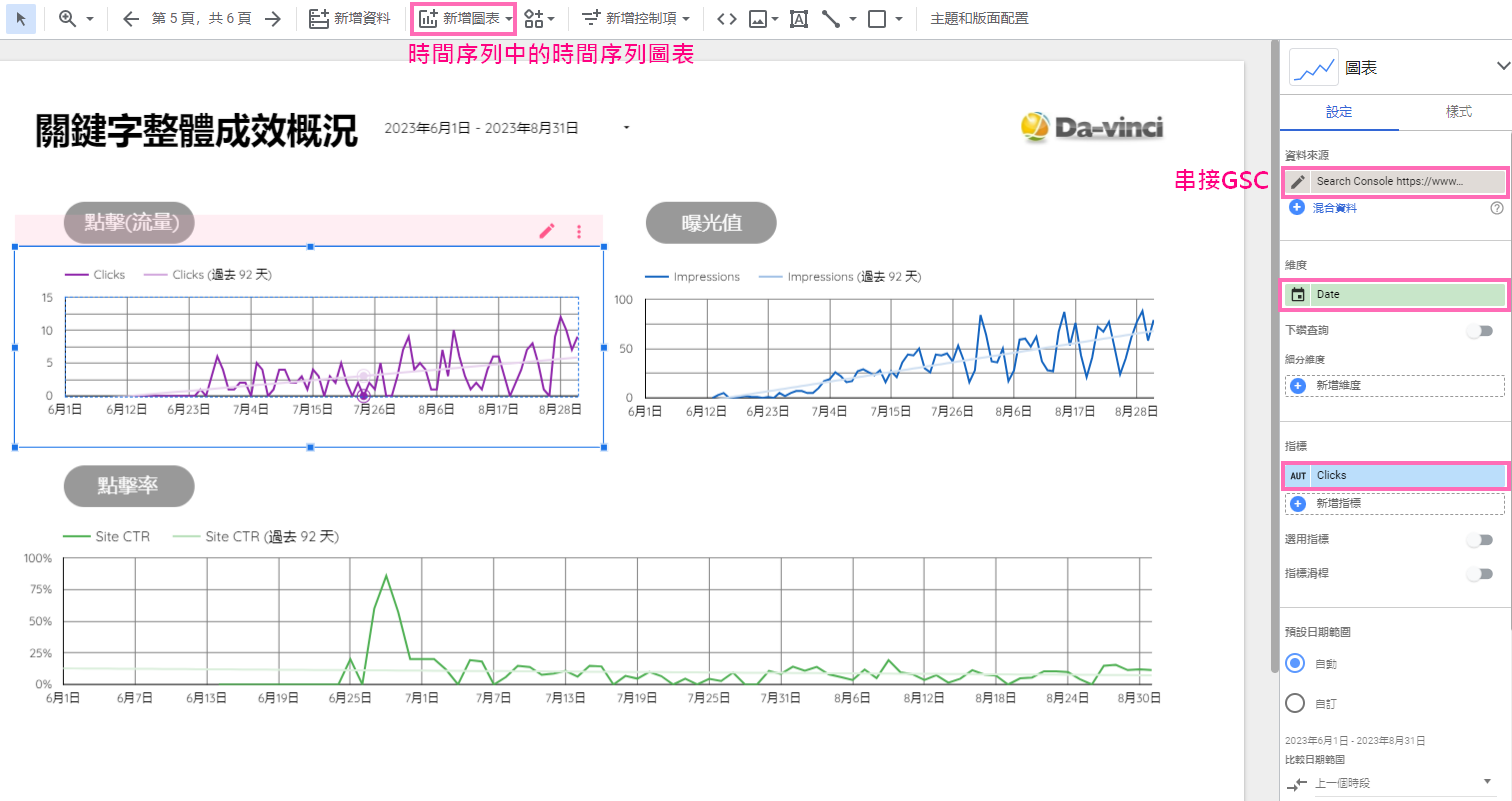Open the three-dot menu on Clicks chart
Viewport: 1512px width, 801px height.
579,231
